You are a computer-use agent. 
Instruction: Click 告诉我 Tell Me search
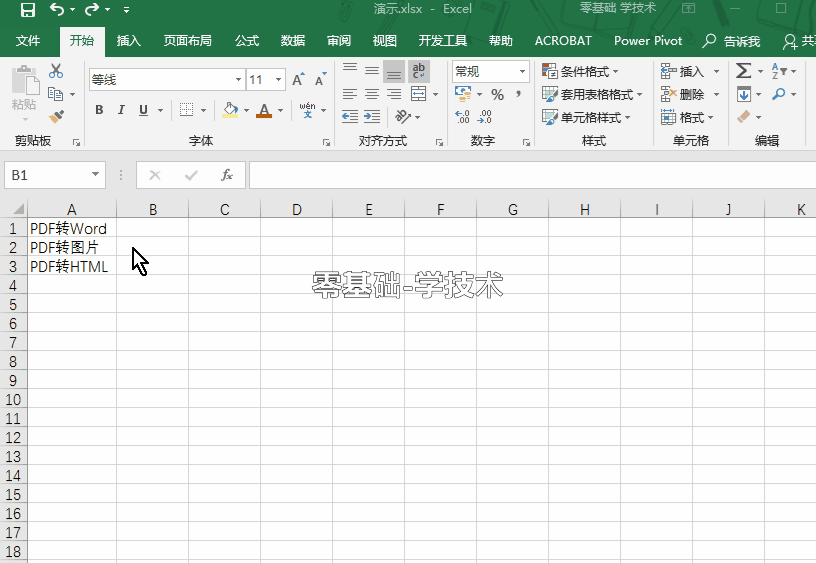[x=731, y=41]
